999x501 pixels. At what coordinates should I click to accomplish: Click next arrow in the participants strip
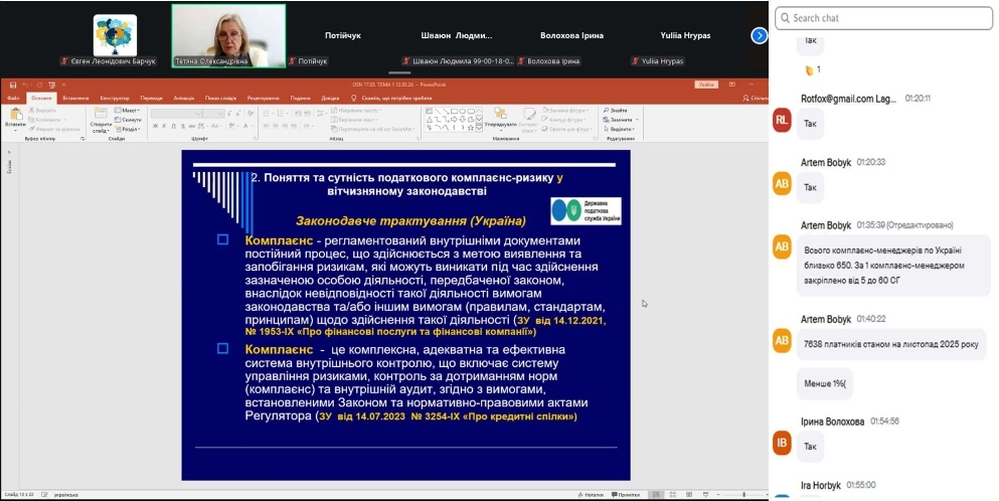point(759,35)
